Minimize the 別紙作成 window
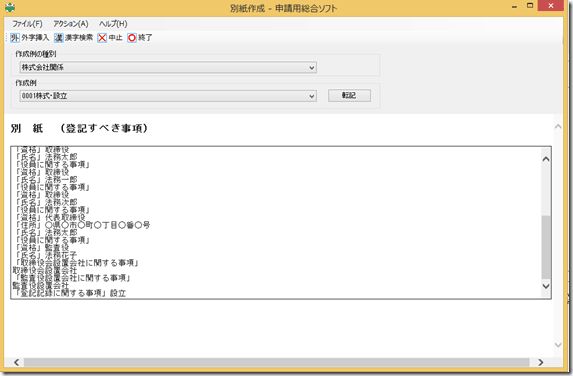The width and height of the screenshot is (573, 376). 515,6
